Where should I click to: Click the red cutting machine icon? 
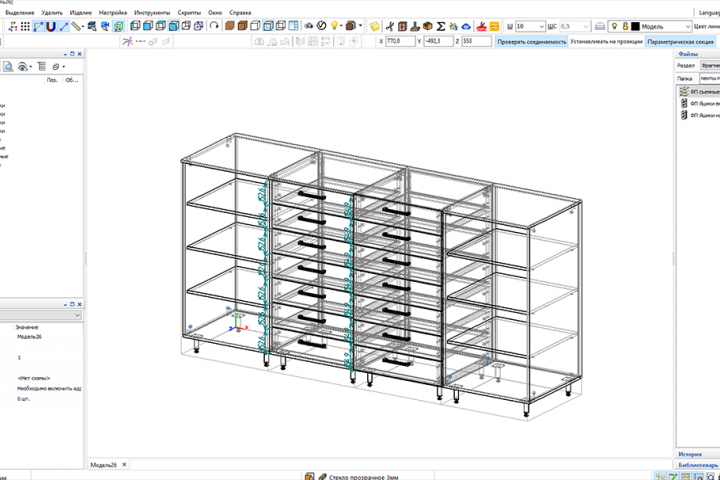[x=481, y=27]
